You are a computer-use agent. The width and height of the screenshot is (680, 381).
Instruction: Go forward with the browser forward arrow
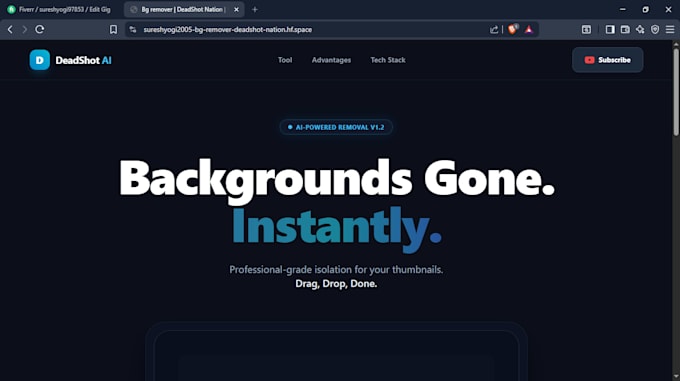[x=25, y=29]
